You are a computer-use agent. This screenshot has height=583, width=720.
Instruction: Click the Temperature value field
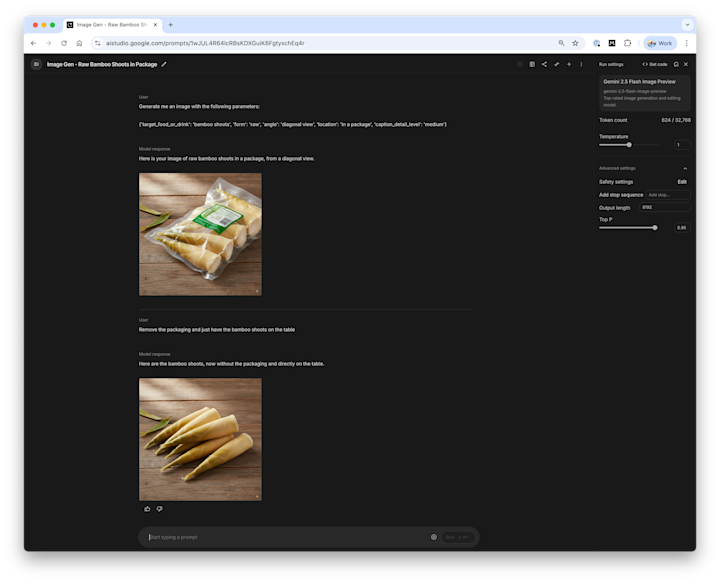pos(682,145)
